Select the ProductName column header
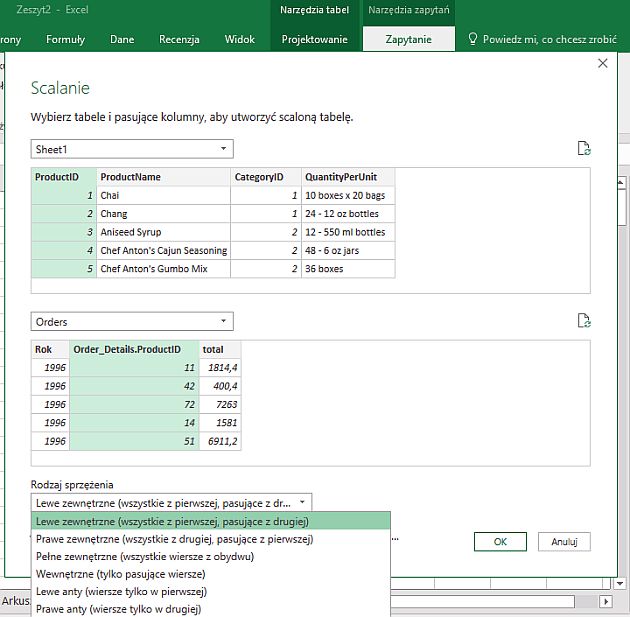This screenshot has height=617, width=630. point(164,177)
